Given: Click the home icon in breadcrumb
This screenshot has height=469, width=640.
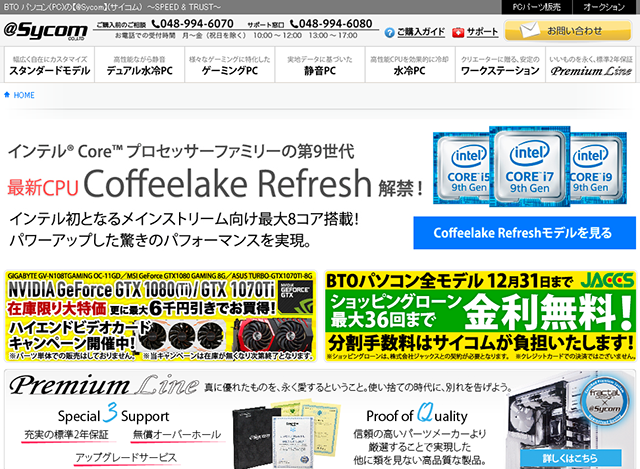Looking at the screenshot, I should (x=7, y=95).
